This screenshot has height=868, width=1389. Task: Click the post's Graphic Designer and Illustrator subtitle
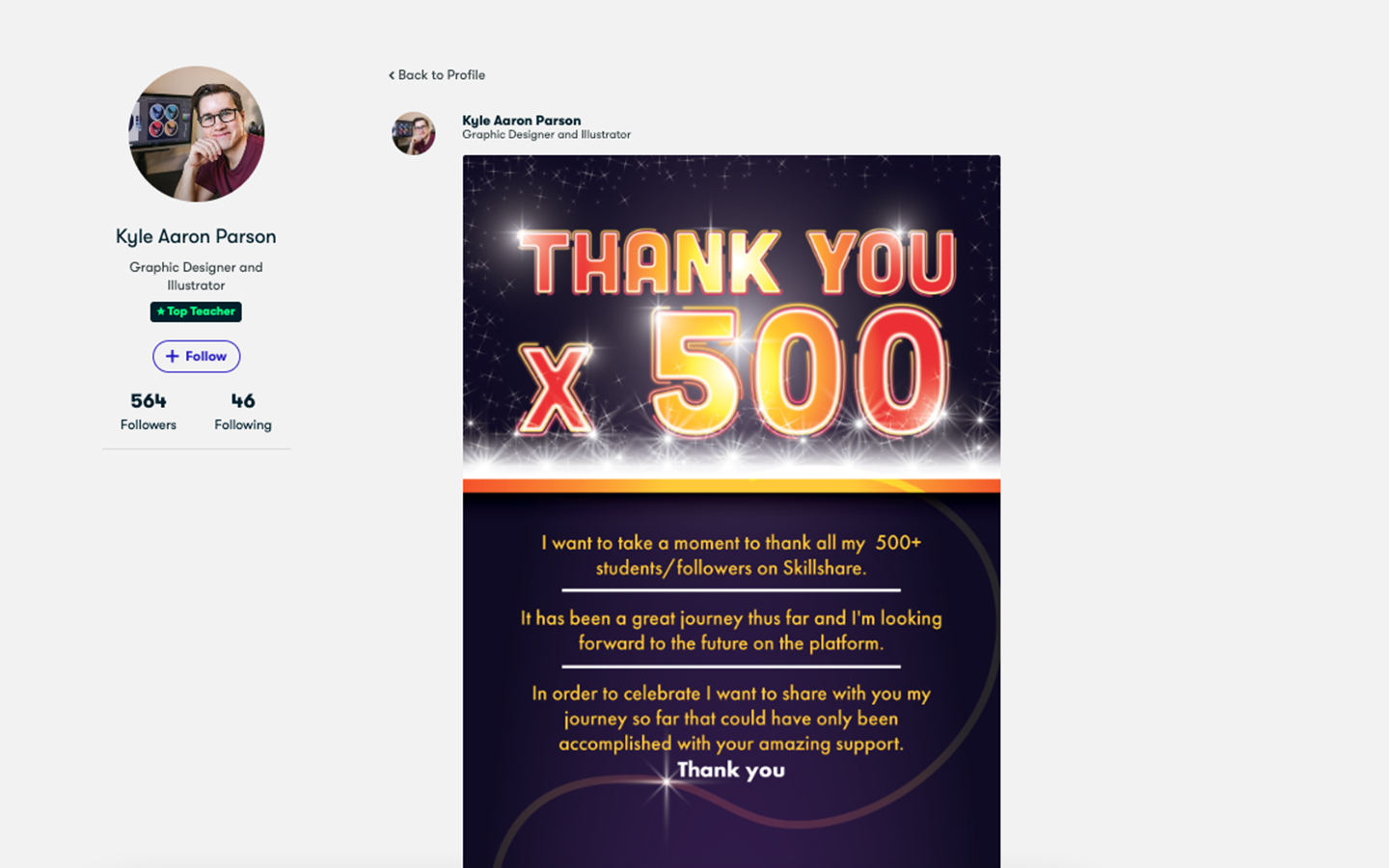tap(546, 135)
